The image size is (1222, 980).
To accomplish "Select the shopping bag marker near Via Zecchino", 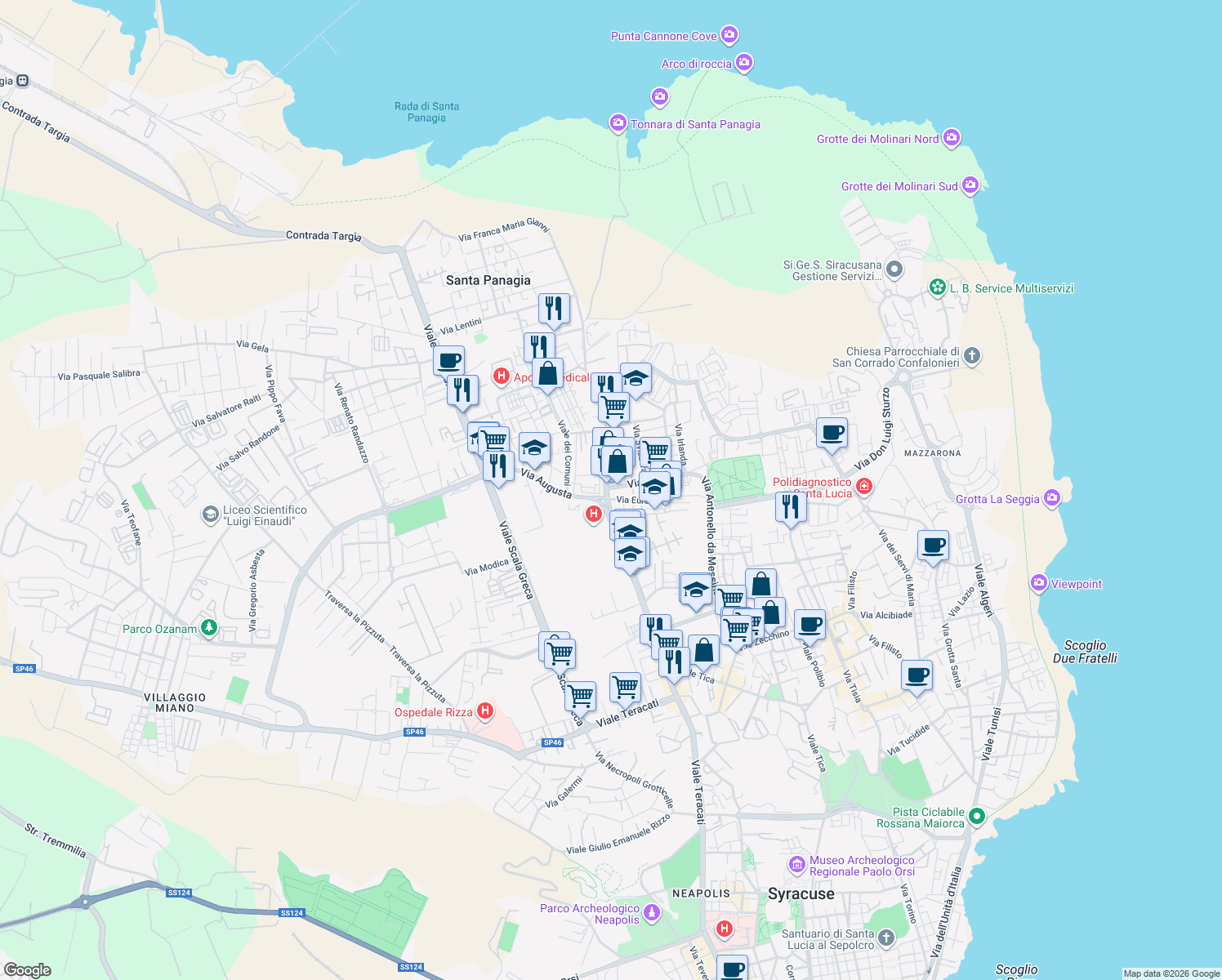I will [769, 611].
